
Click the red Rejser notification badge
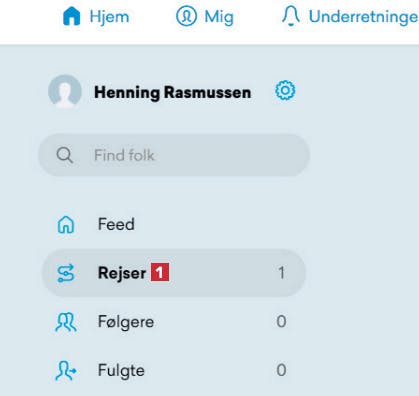pyautogui.click(x=160, y=273)
